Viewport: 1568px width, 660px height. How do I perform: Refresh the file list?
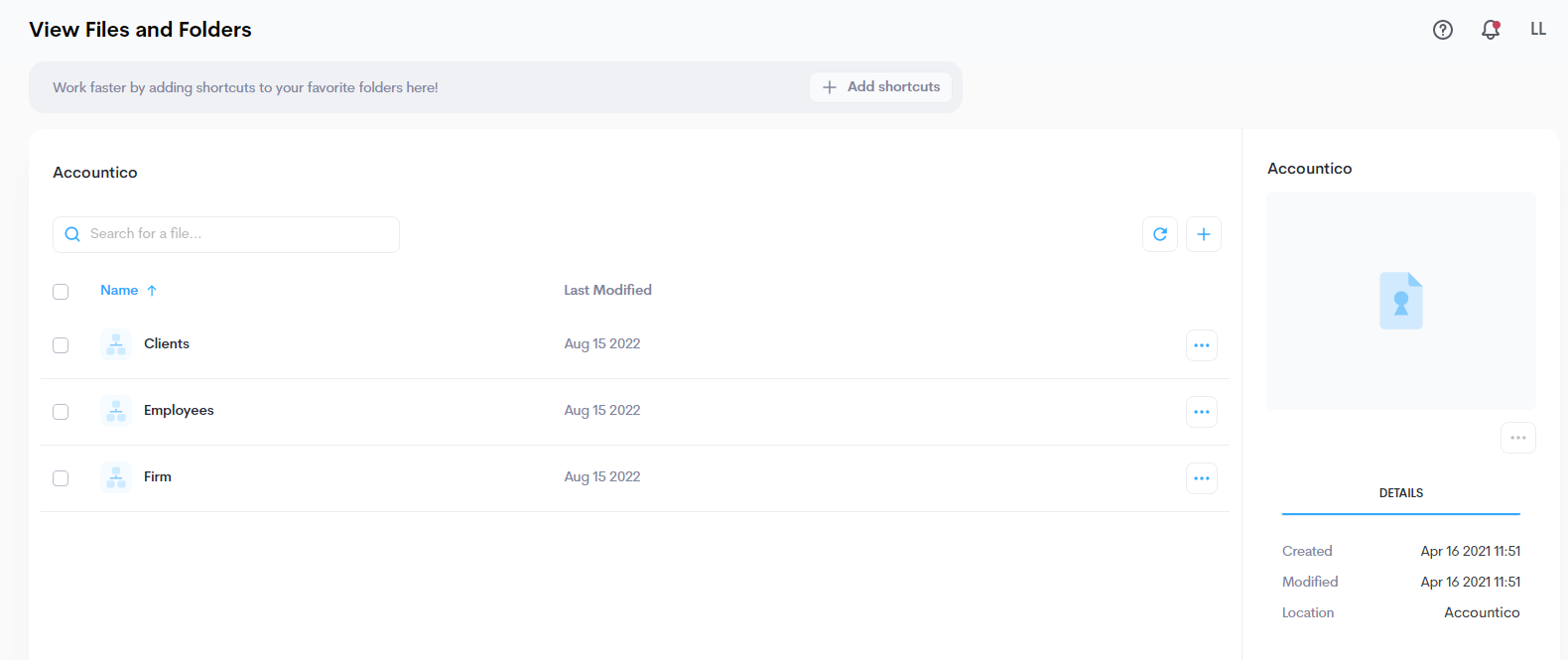(x=1160, y=234)
